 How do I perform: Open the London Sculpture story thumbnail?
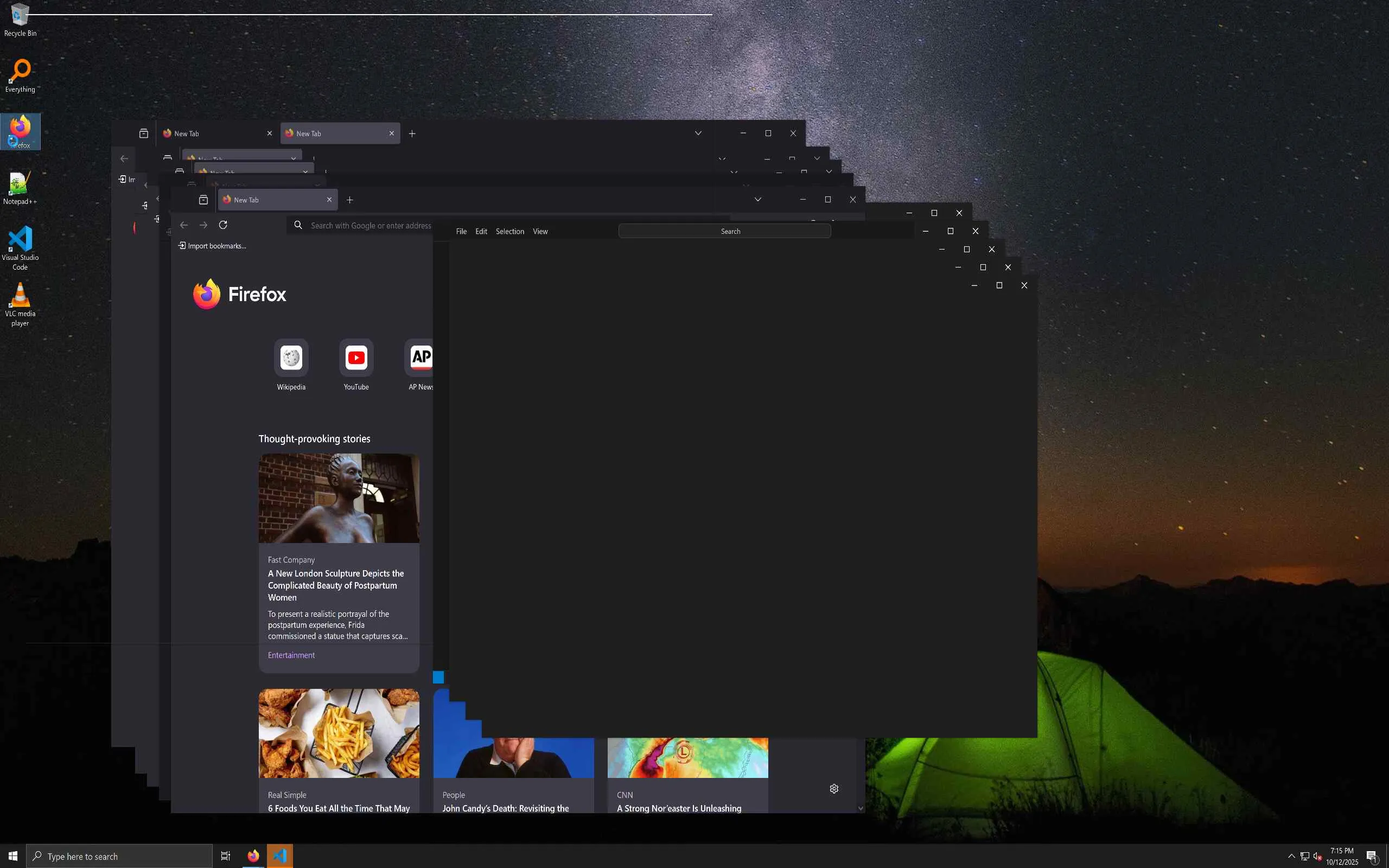point(339,497)
